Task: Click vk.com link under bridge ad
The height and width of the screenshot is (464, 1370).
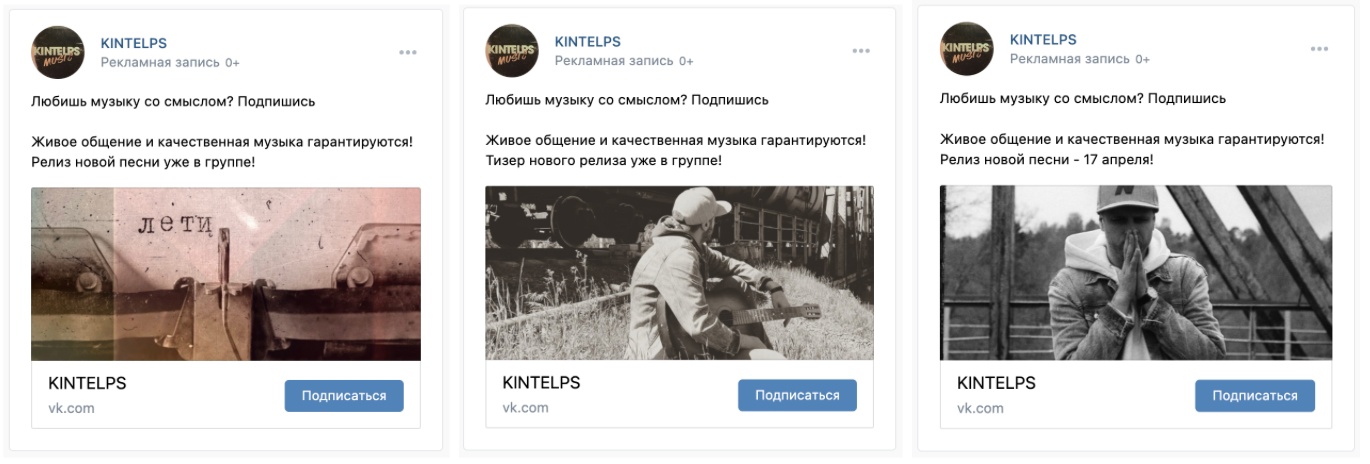Action: (980, 408)
